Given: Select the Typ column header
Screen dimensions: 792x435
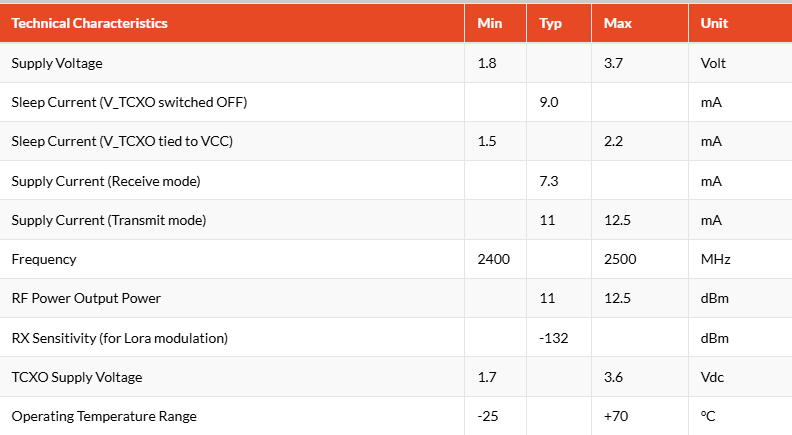Looking at the screenshot, I should (x=550, y=24).
